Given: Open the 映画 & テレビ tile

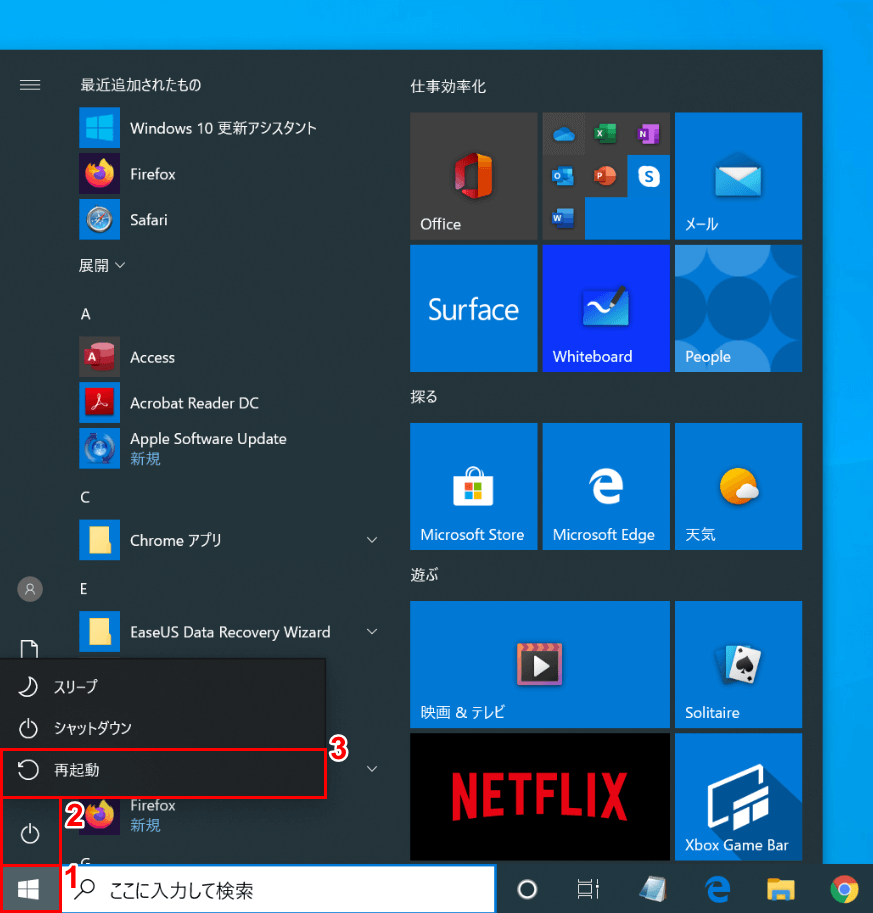Looking at the screenshot, I should 540,664.
